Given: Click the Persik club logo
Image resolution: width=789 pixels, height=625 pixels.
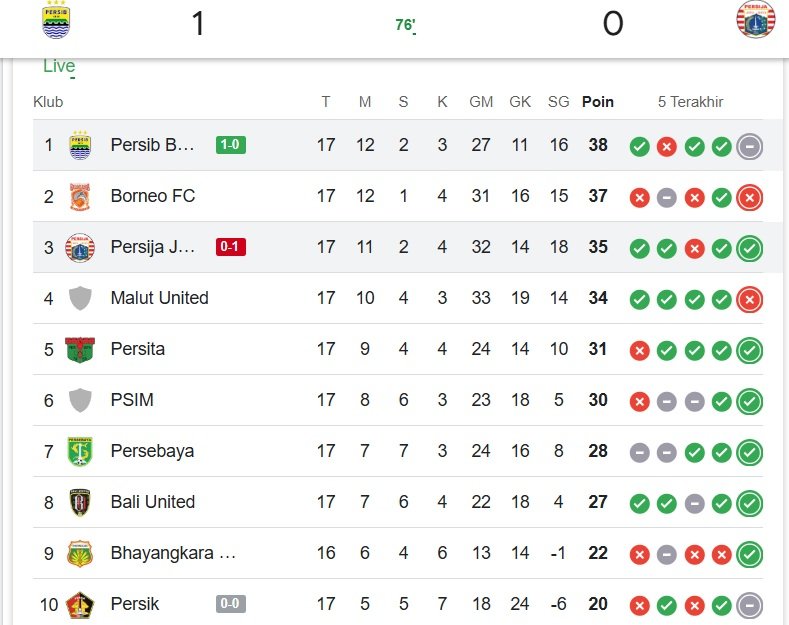Looking at the screenshot, I should click(80, 604).
